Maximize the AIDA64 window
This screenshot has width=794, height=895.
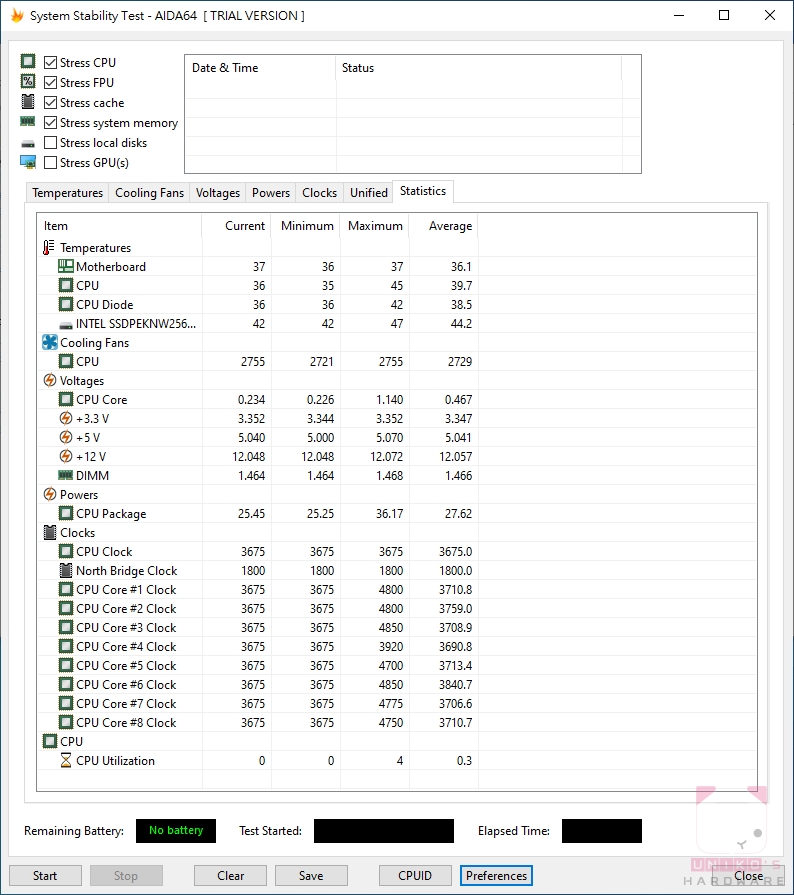724,15
